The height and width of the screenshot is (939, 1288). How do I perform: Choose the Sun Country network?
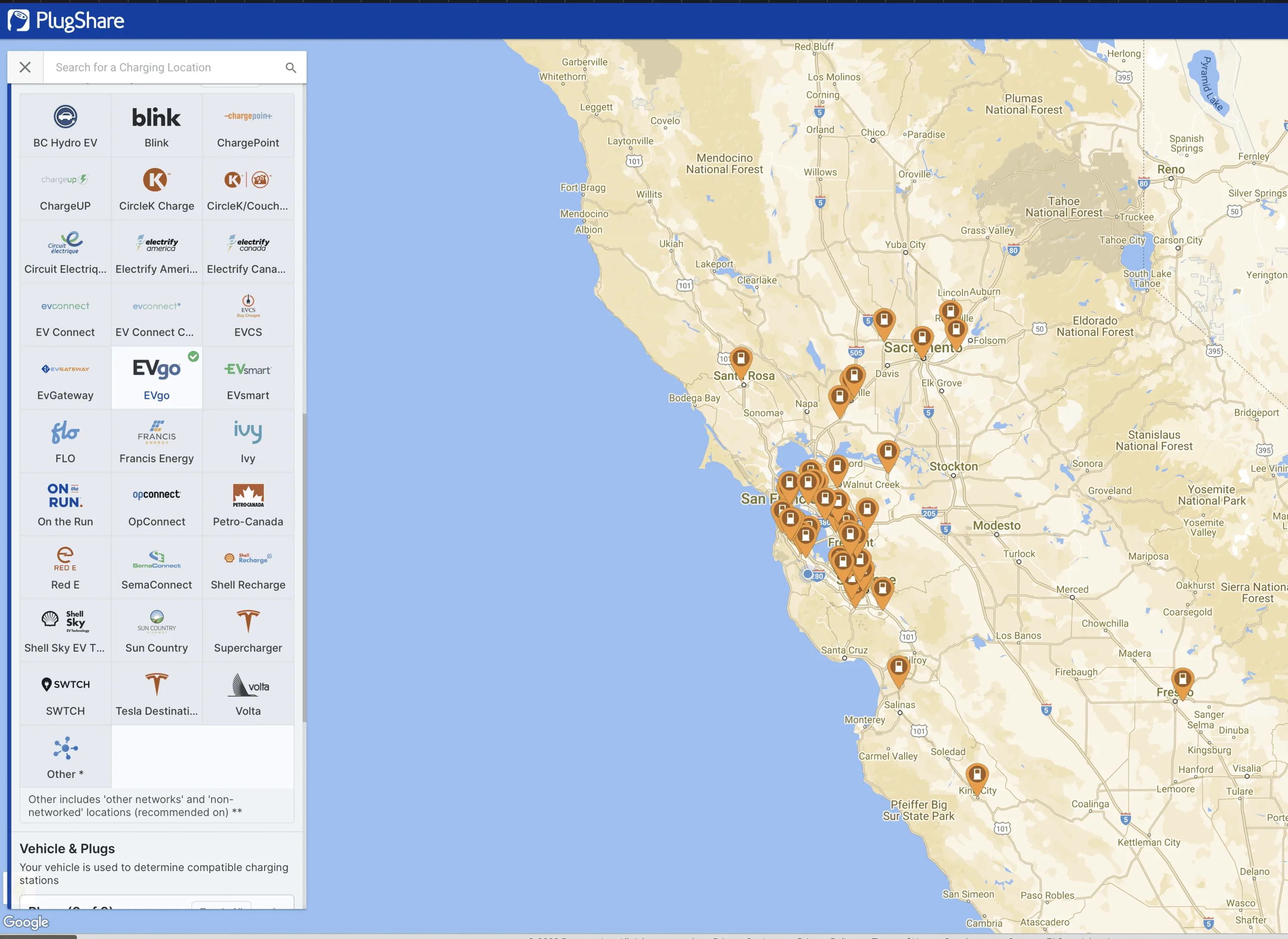point(156,630)
